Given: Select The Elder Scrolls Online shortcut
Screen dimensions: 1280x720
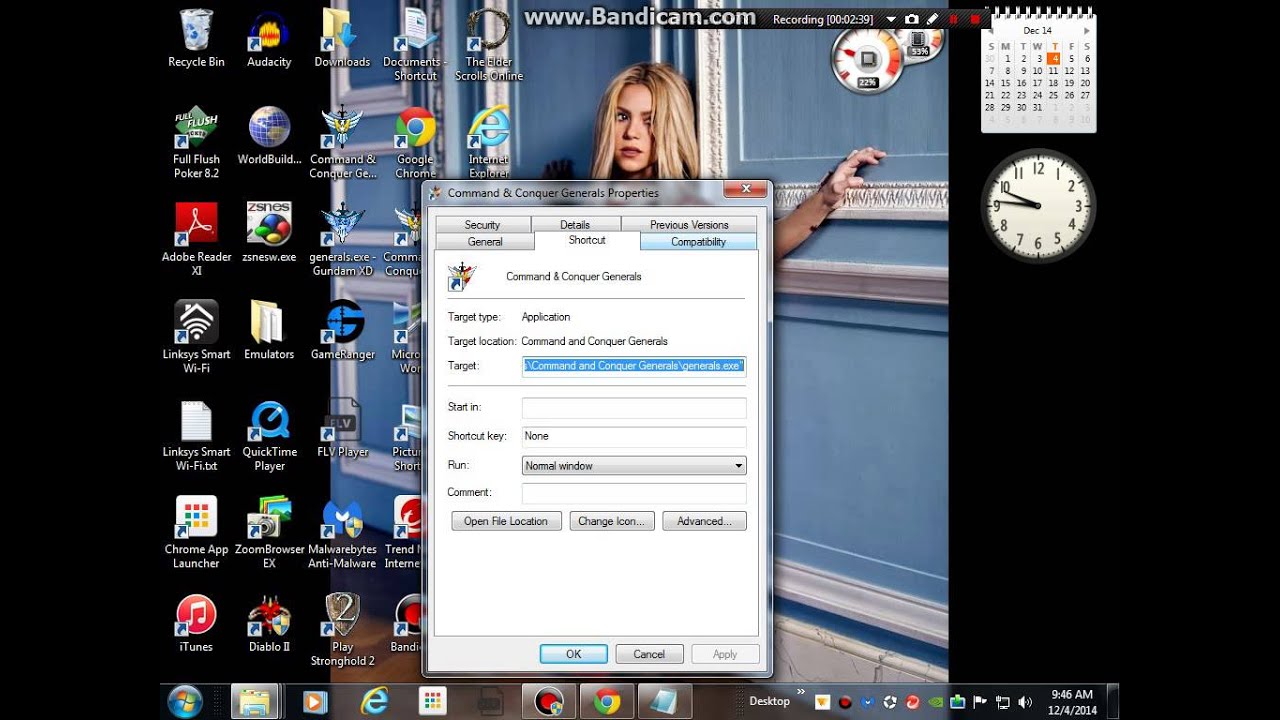Looking at the screenshot, I should coord(489,45).
